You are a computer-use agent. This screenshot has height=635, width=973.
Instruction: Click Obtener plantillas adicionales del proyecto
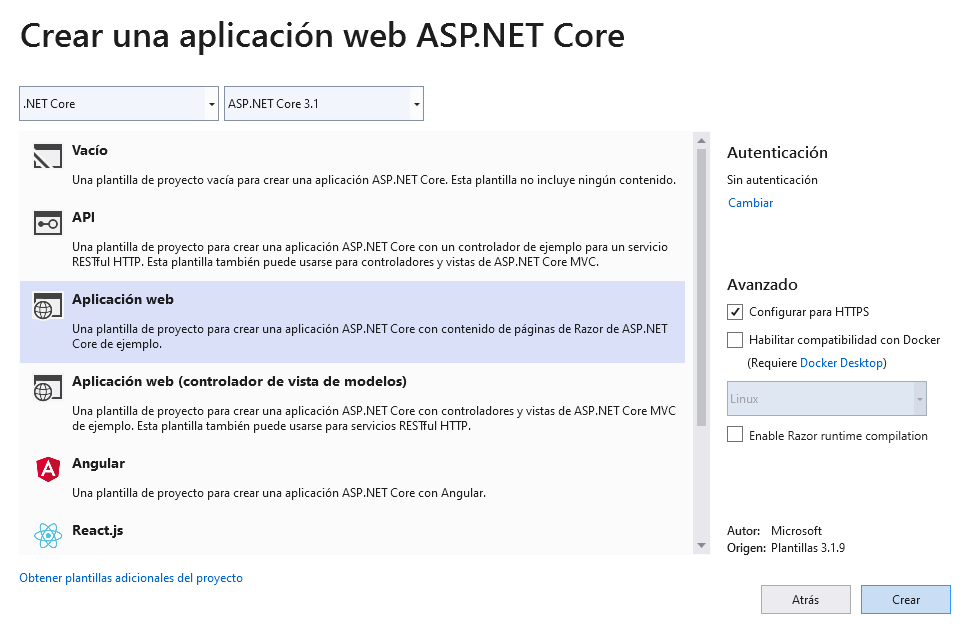point(130,578)
